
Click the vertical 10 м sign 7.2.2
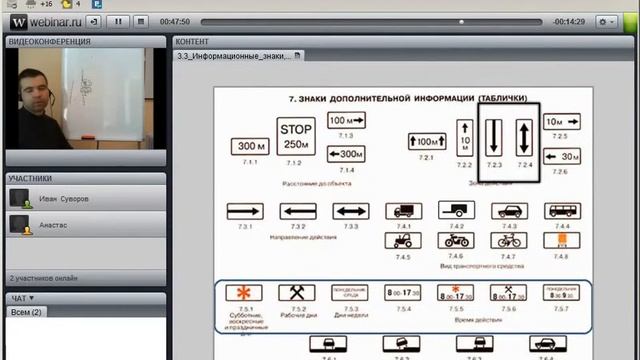[x=465, y=138]
